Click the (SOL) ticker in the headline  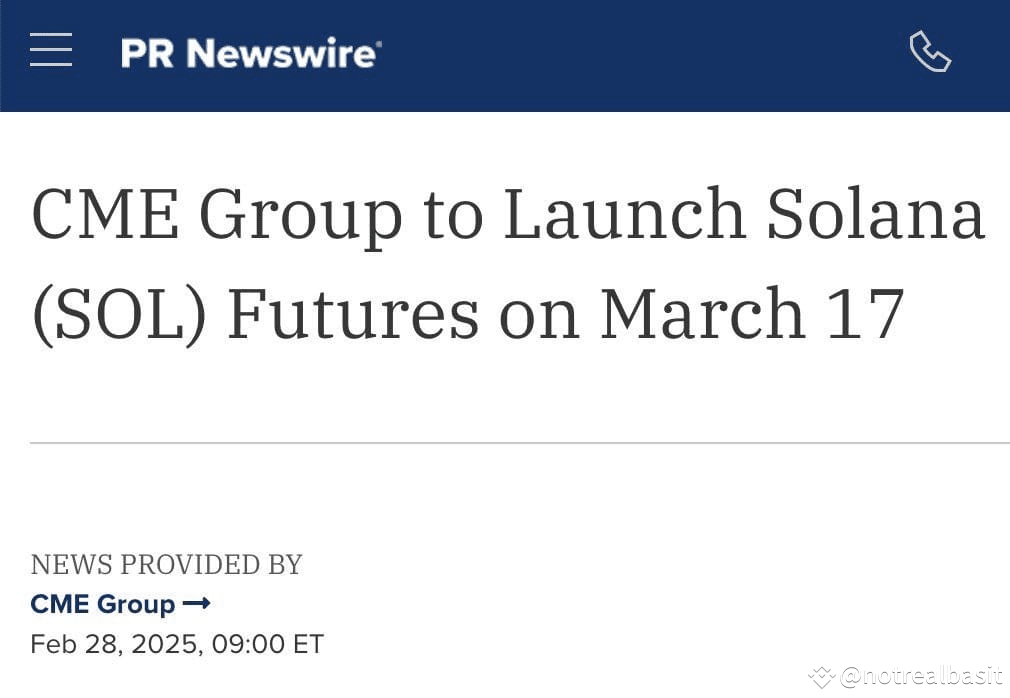pos(120,315)
